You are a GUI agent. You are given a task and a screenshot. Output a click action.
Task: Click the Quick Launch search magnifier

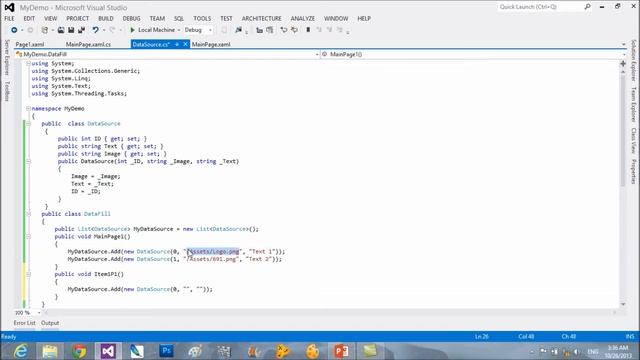coord(587,7)
